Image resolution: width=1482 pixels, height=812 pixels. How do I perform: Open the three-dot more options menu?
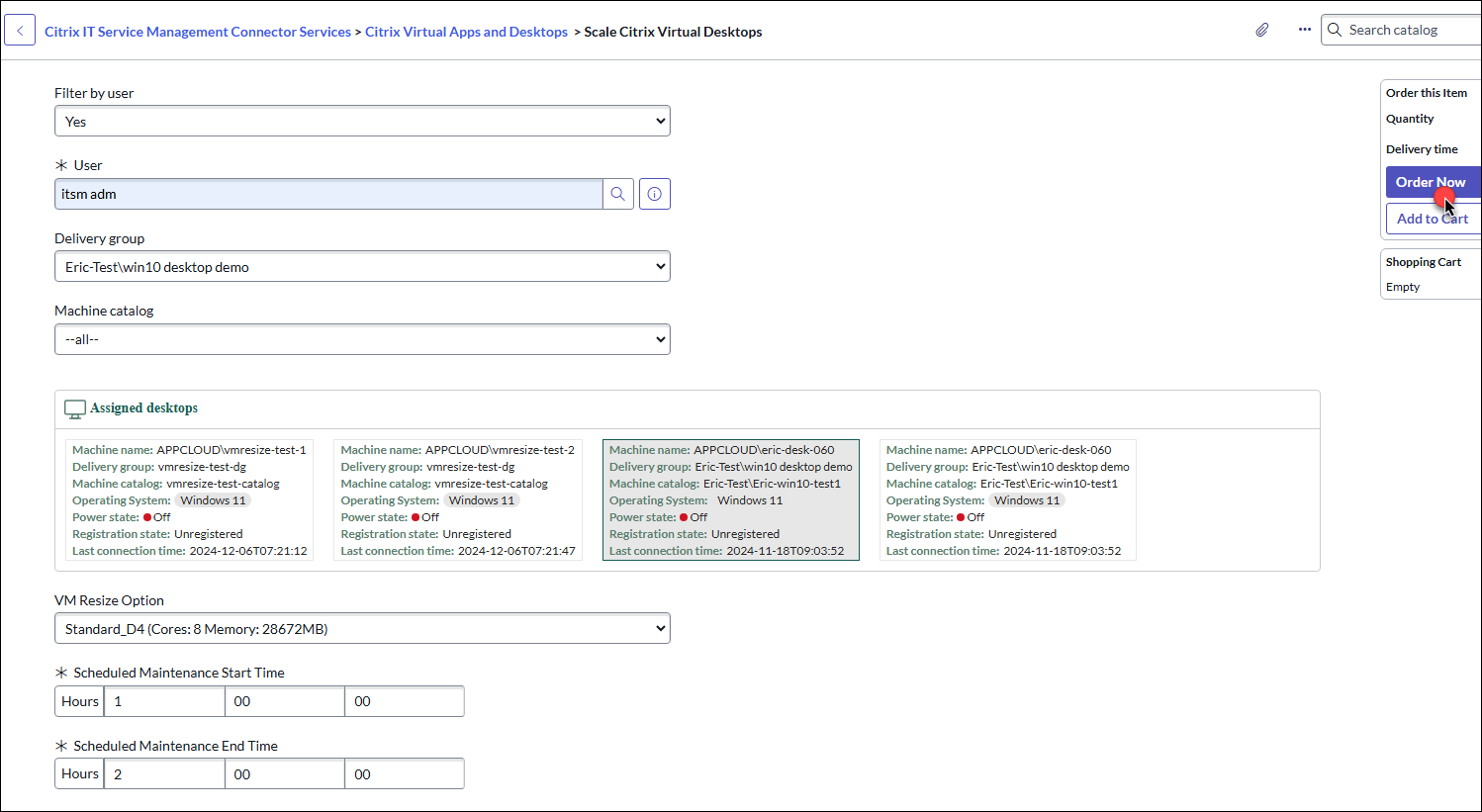1304,31
